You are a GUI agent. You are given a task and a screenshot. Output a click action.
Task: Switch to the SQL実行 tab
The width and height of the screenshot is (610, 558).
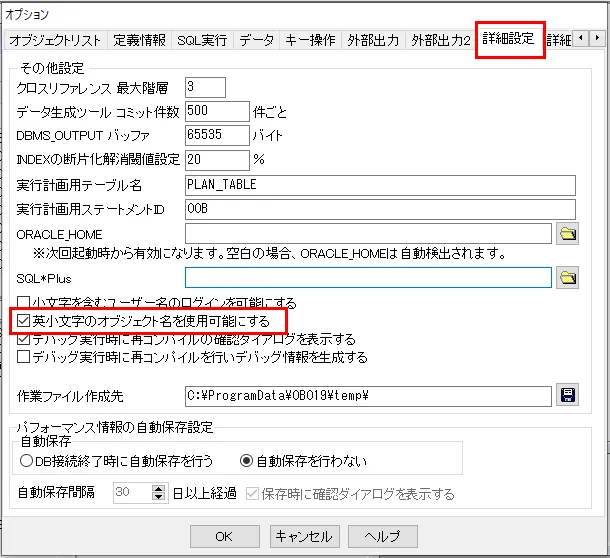202,40
